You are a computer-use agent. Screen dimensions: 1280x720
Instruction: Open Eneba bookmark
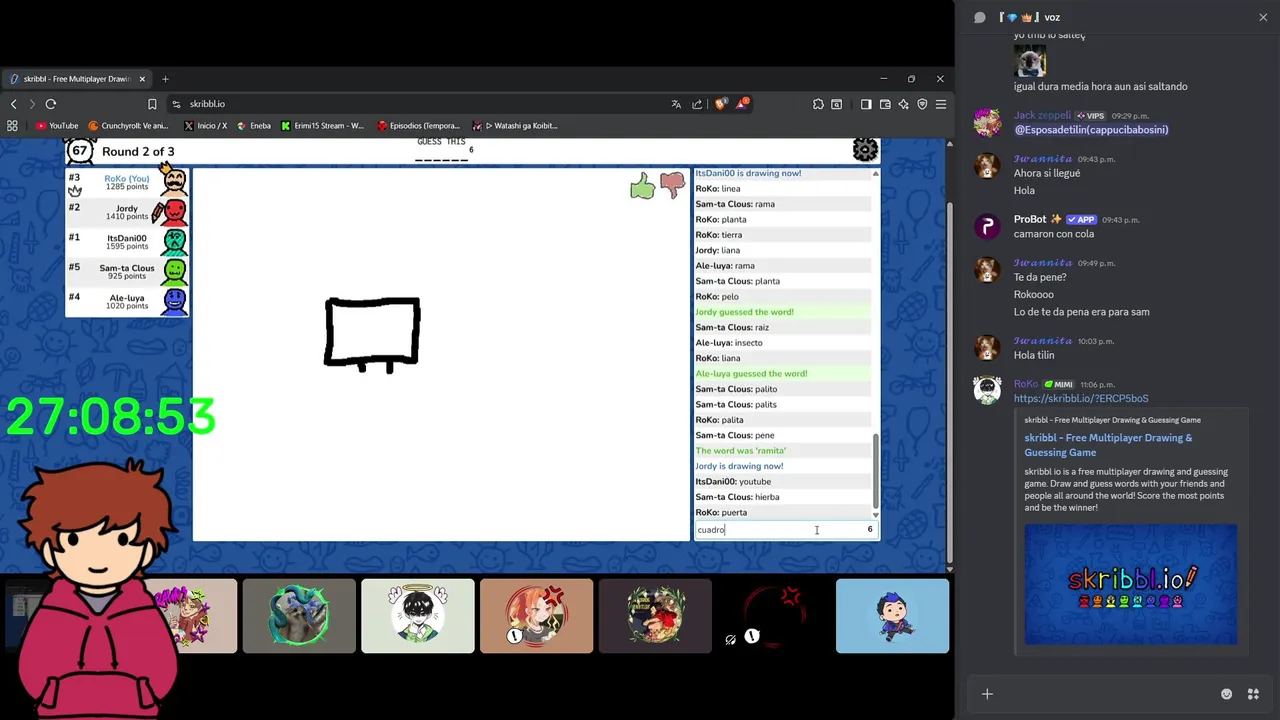pyautogui.click(x=254, y=126)
